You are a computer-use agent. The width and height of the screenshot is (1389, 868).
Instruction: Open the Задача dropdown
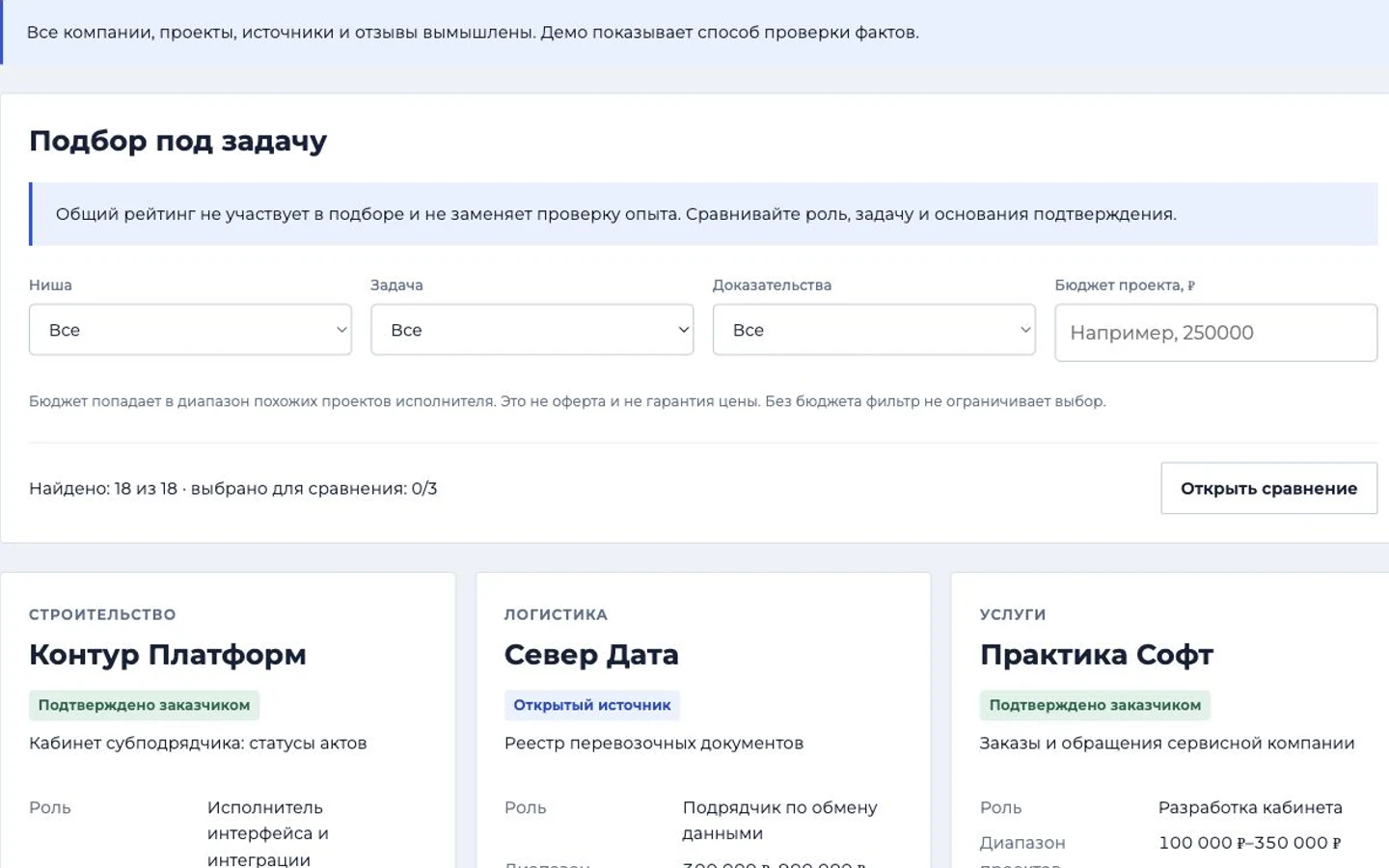pos(532,330)
